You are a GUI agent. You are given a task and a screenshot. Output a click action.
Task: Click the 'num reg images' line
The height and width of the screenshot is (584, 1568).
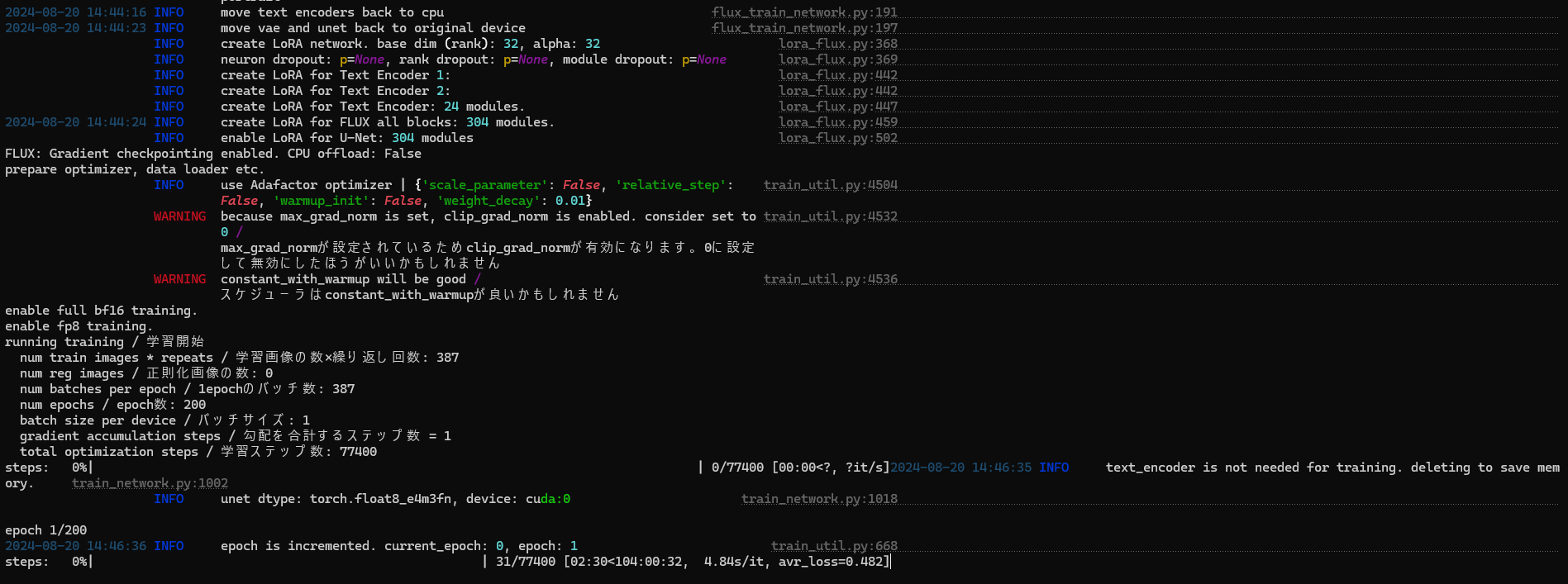pyautogui.click(x=146, y=373)
